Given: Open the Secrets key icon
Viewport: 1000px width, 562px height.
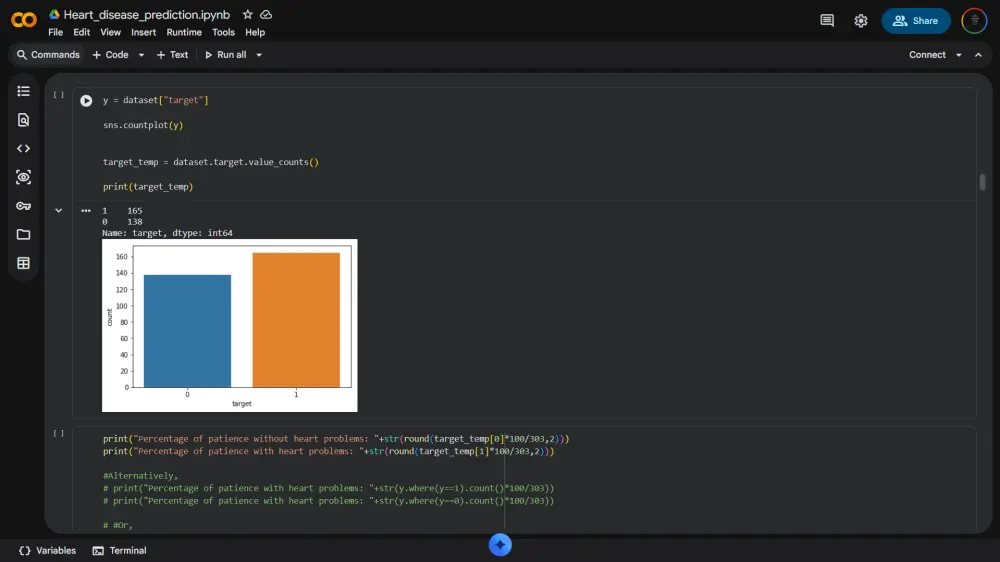Looking at the screenshot, I should coord(24,206).
